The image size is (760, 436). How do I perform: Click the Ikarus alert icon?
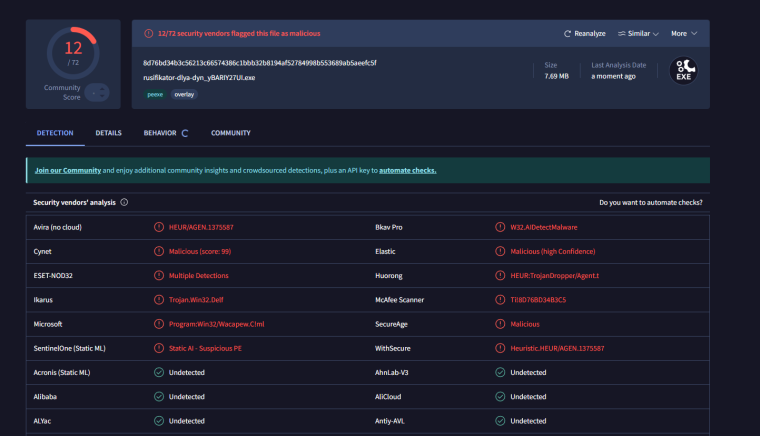(159, 299)
